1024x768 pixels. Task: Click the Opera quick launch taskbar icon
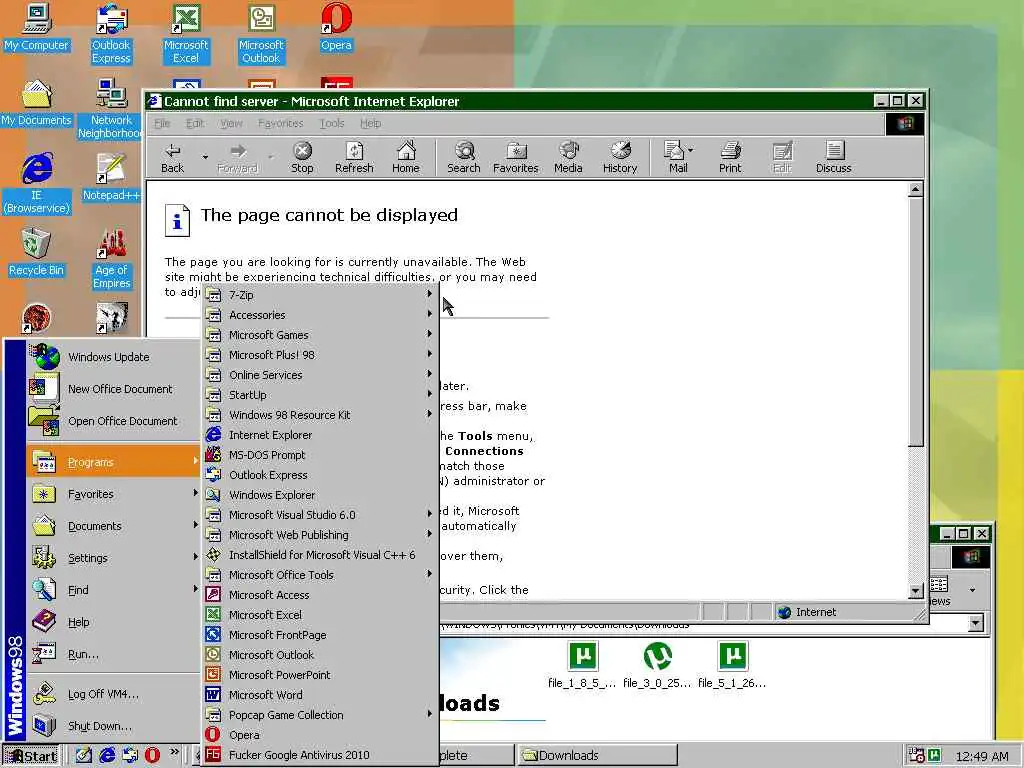[152, 755]
